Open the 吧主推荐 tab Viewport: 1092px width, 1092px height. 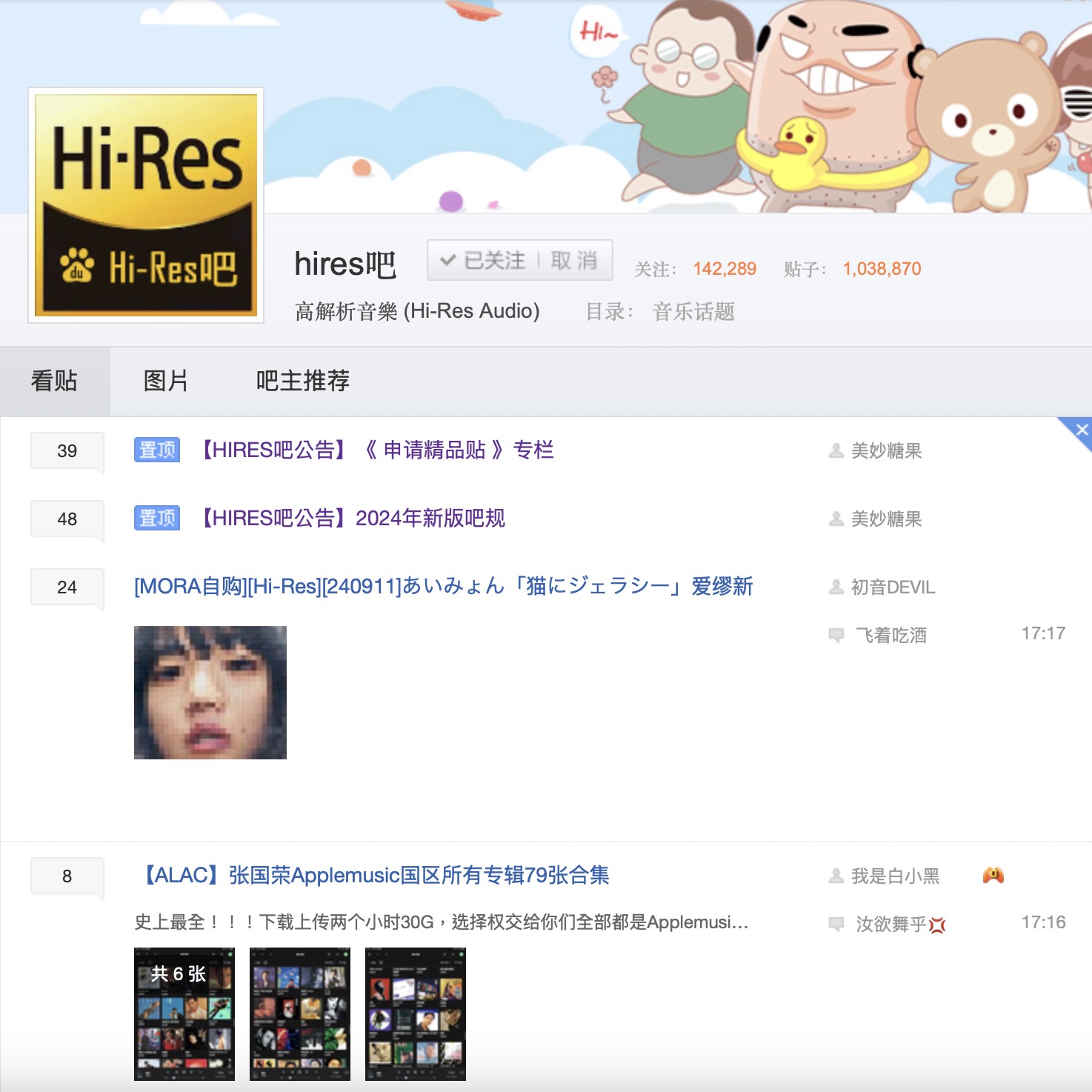[x=302, y=381]
